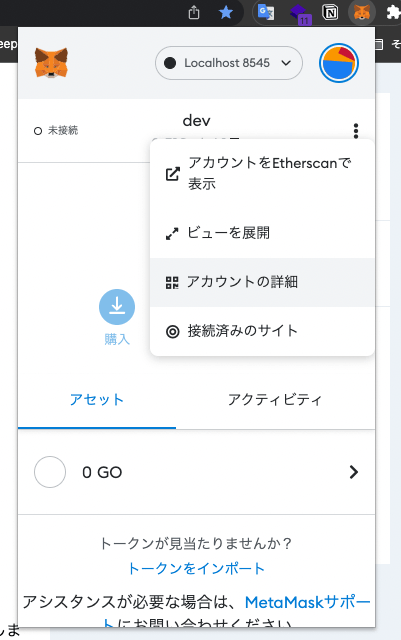Open the Google Translate extension icon
The height and width of the screenshot is (640, 401).
[x=266, y=12]
